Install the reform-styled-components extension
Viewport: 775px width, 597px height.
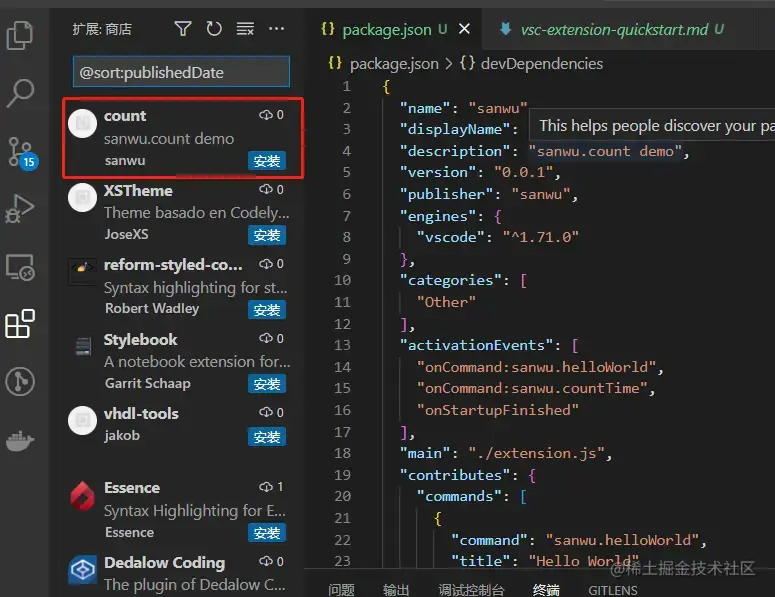pos(267,310)
